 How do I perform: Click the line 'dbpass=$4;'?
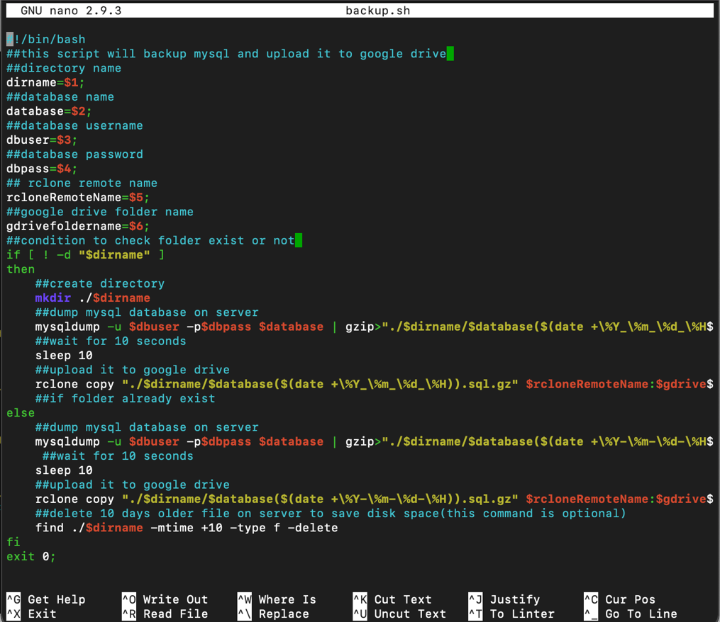(x=42, y=168)
